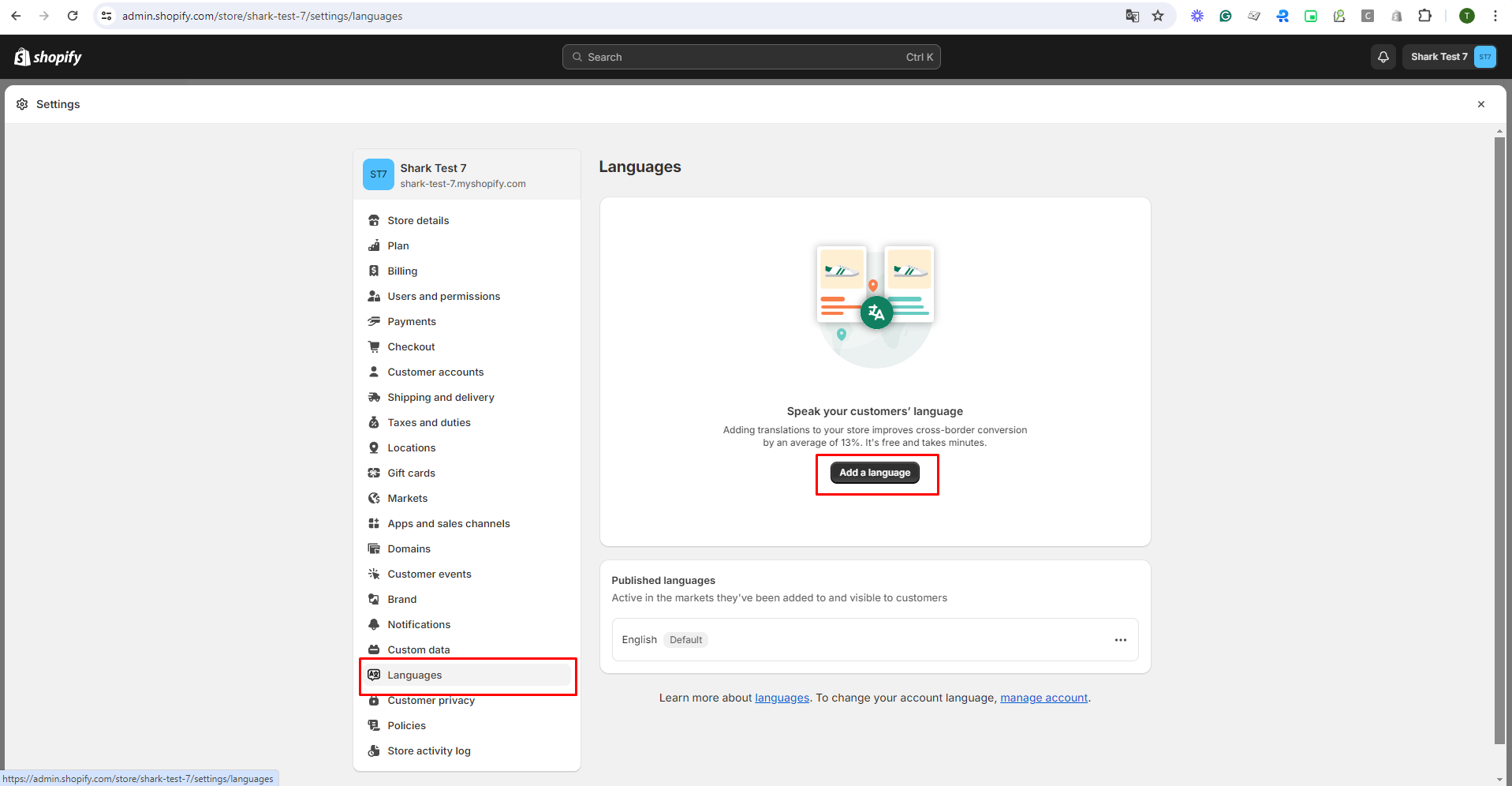Viewport: 1512px width, 786px height.
Task: Open Chrome's three-dot browser menu
Action: (1495, 16)
